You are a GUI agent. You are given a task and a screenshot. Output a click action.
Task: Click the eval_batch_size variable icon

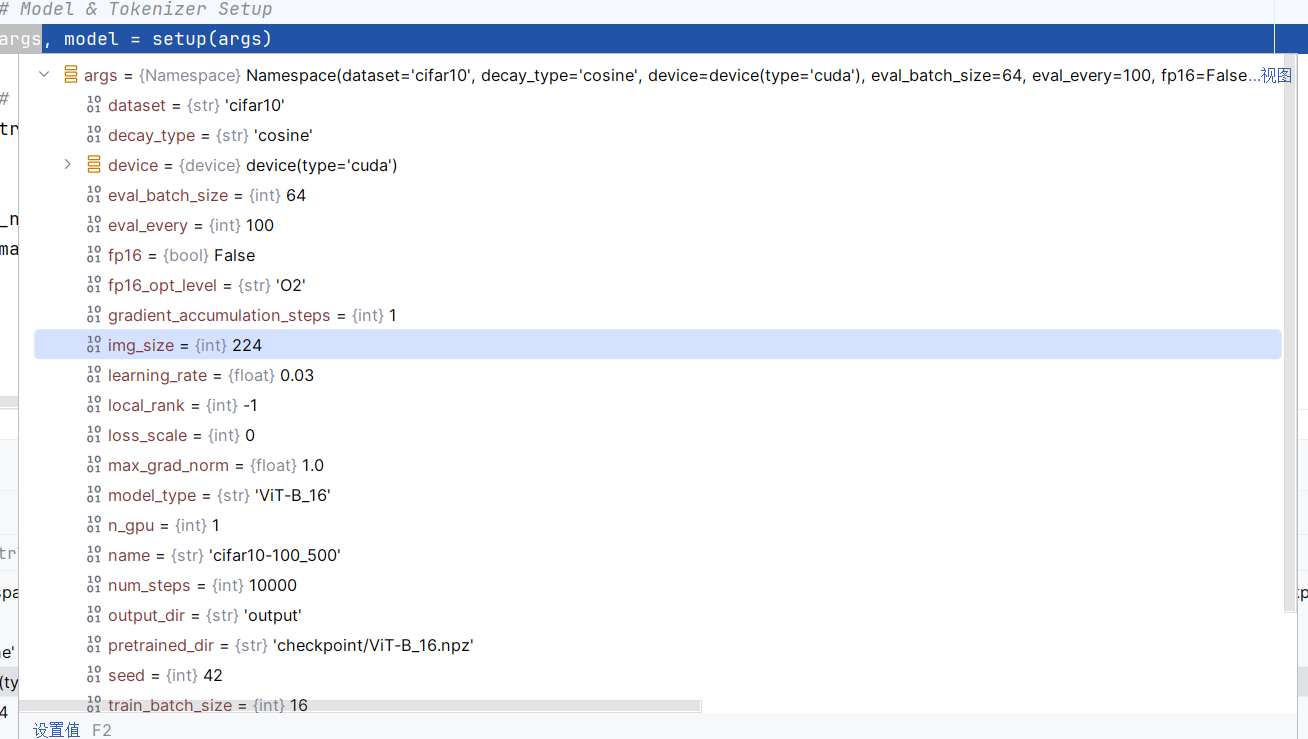click(x=94, y=195)
